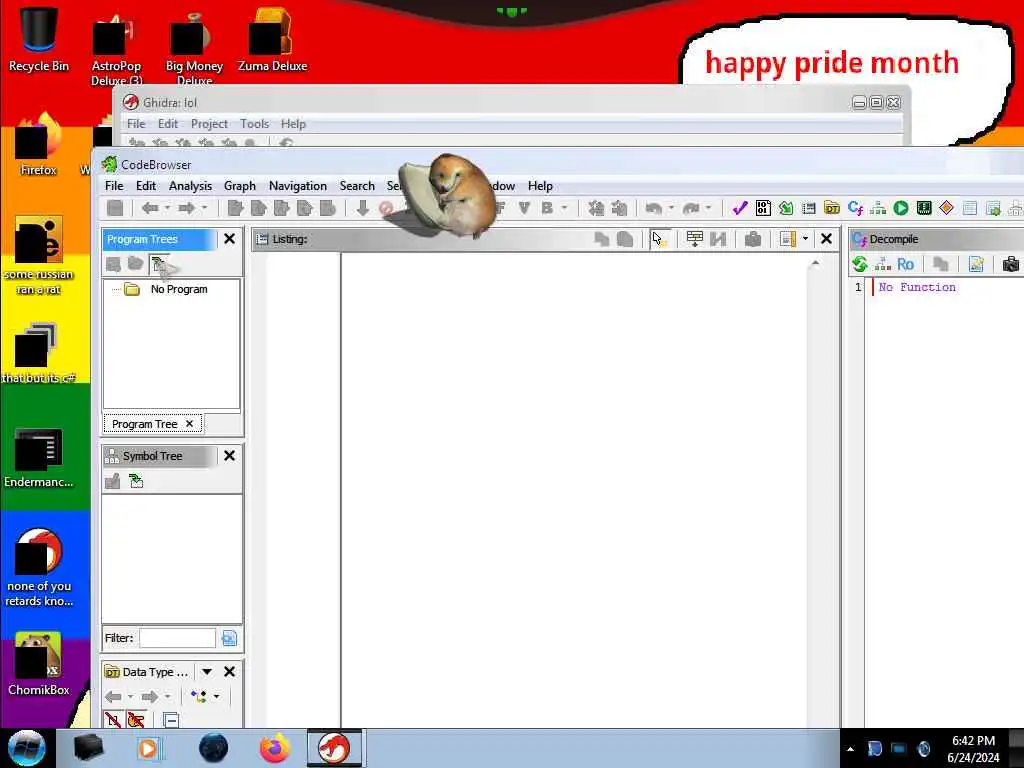Toggle the data type filter-arrays crossed icon

(112, 720)
